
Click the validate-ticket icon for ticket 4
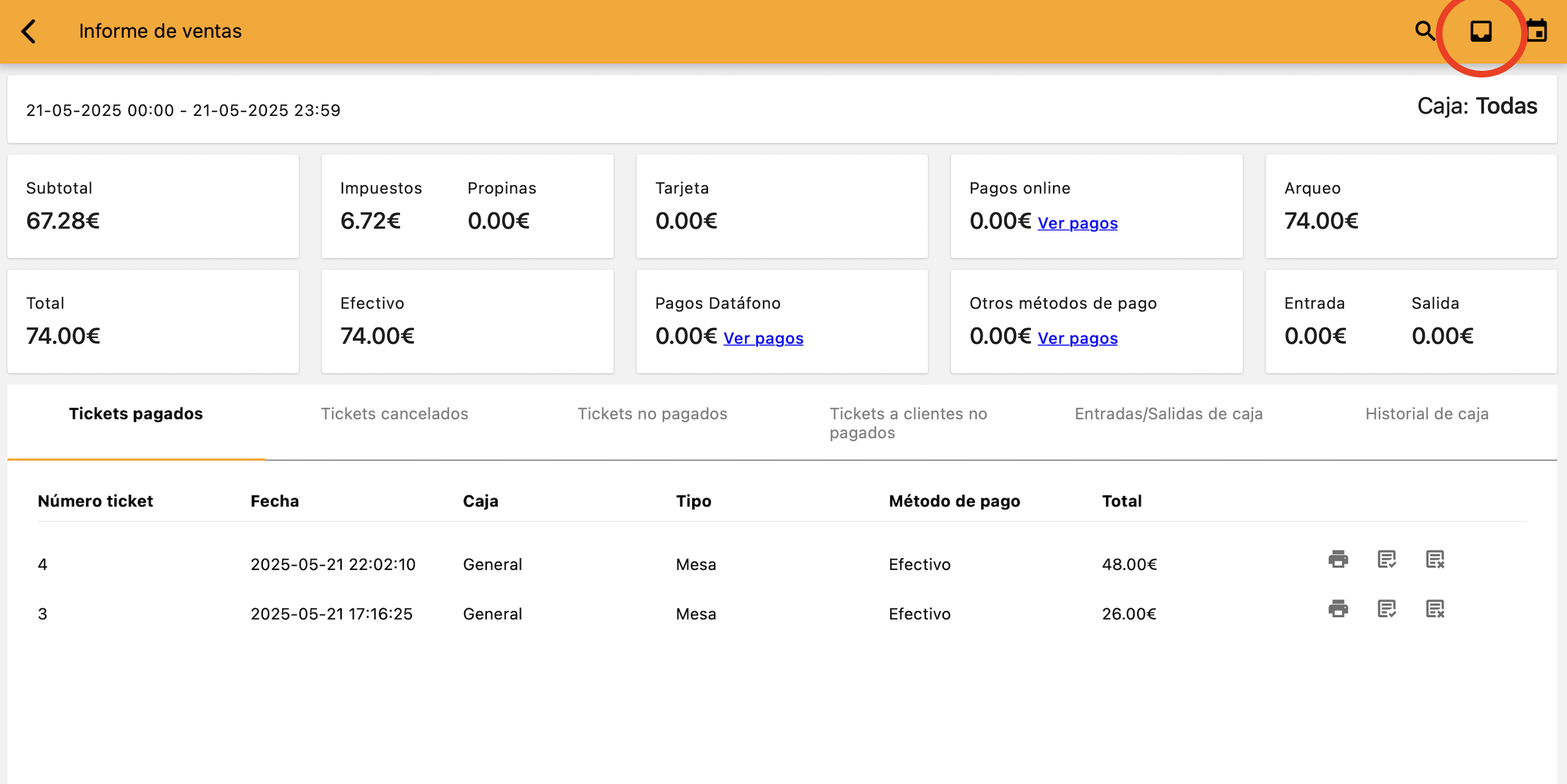click(1386, 560)
